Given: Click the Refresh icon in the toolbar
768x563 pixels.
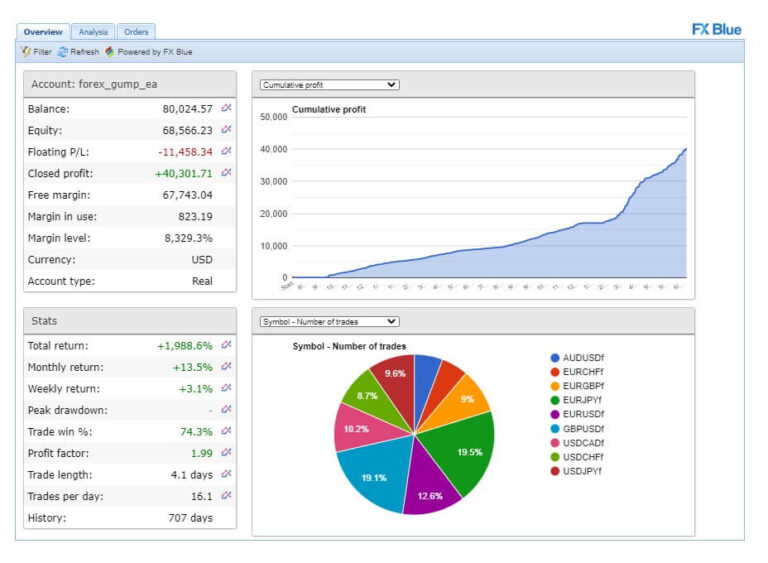Looking at the screenshot, I should click(63, 52).
